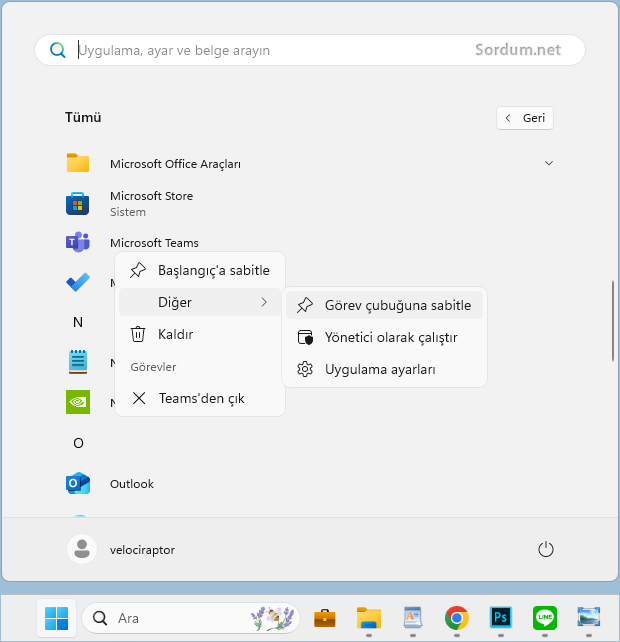Viewport: 620px width, 642px height.
Task: Click the X icon beside Teams'den çık
Action: click(x=139, y=398)
